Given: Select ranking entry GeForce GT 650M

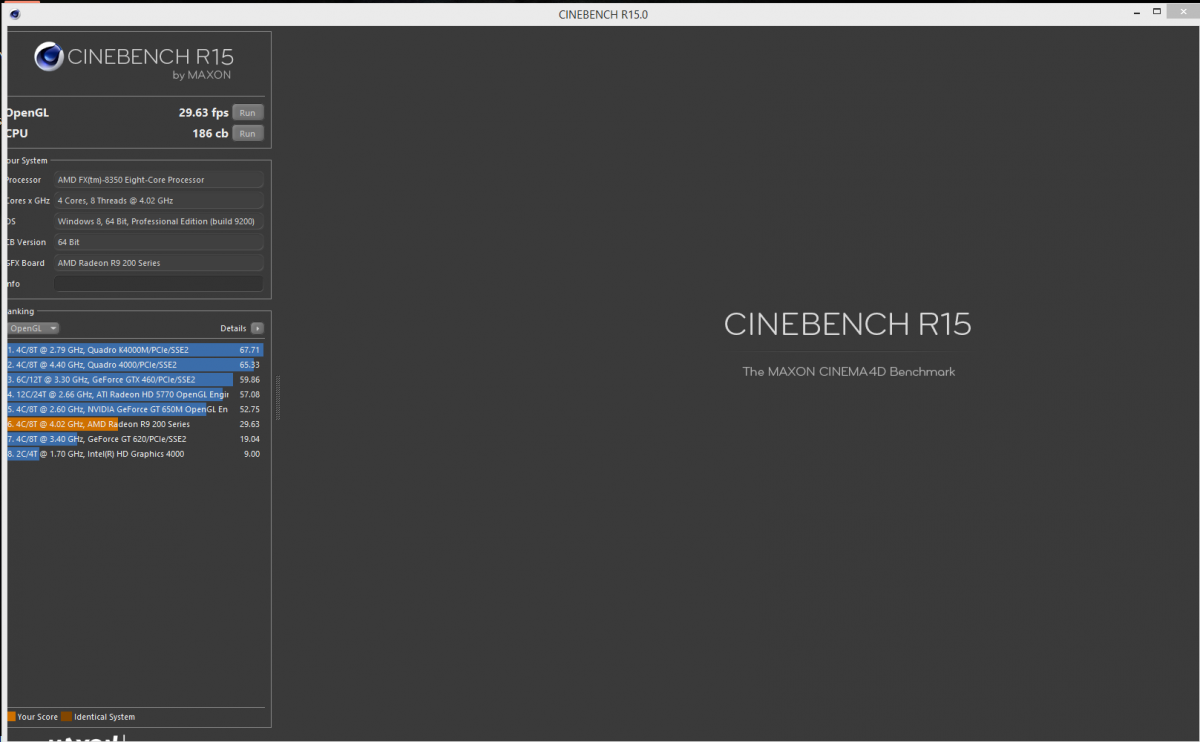Looking at the screenshot, I should tap(134, 409).
